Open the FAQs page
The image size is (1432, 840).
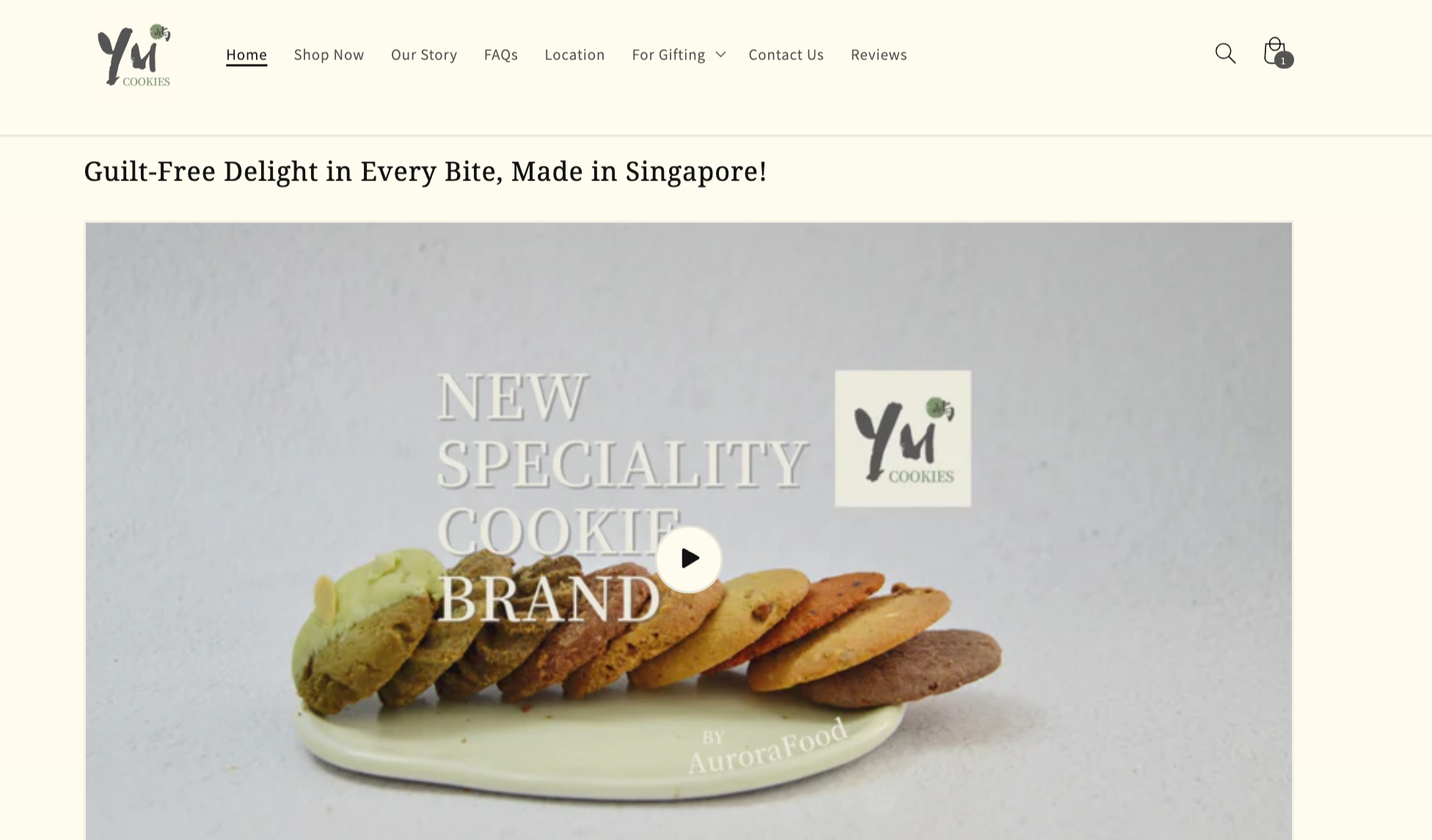click(x=501, y=54)
